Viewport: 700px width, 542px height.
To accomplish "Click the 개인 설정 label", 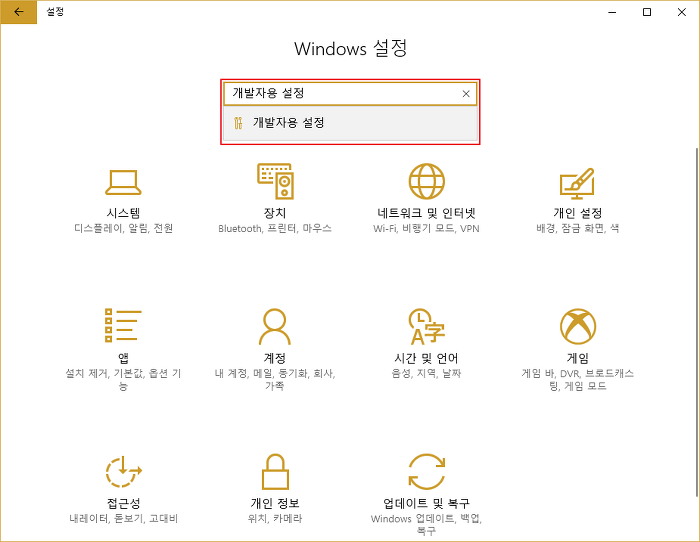I will pyautogui.click(x=578, y=213).
